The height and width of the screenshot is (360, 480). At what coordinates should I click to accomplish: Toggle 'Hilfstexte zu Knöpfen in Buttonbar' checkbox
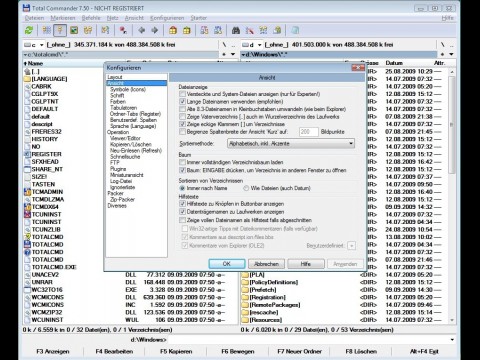(182, 204)
